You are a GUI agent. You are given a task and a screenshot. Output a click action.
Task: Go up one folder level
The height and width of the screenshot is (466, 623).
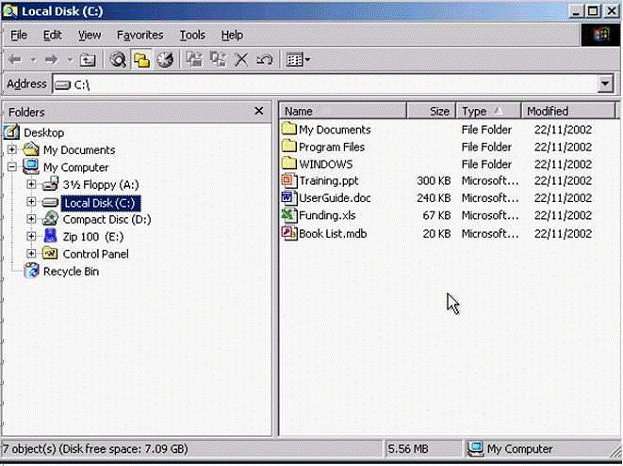(87, 60)
